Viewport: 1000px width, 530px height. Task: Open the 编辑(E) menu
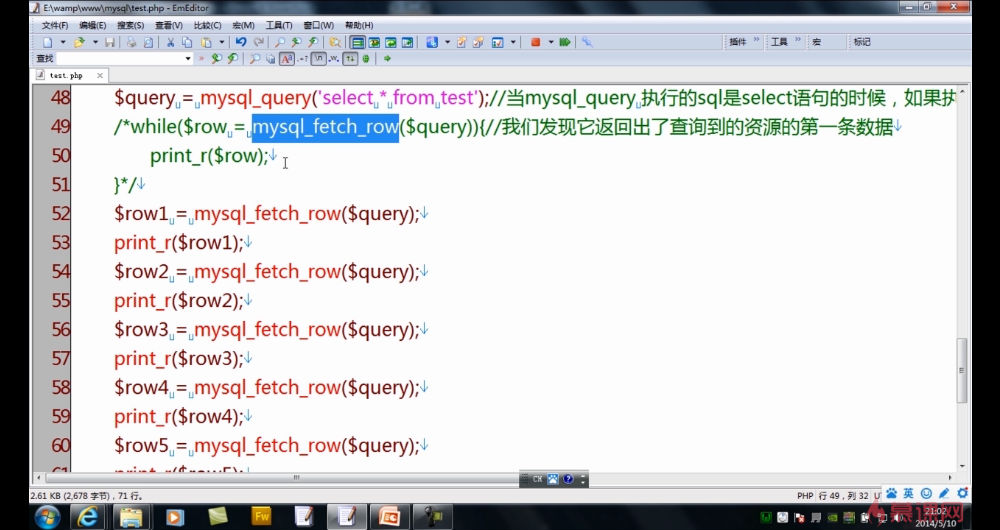[x=92, y=26]
